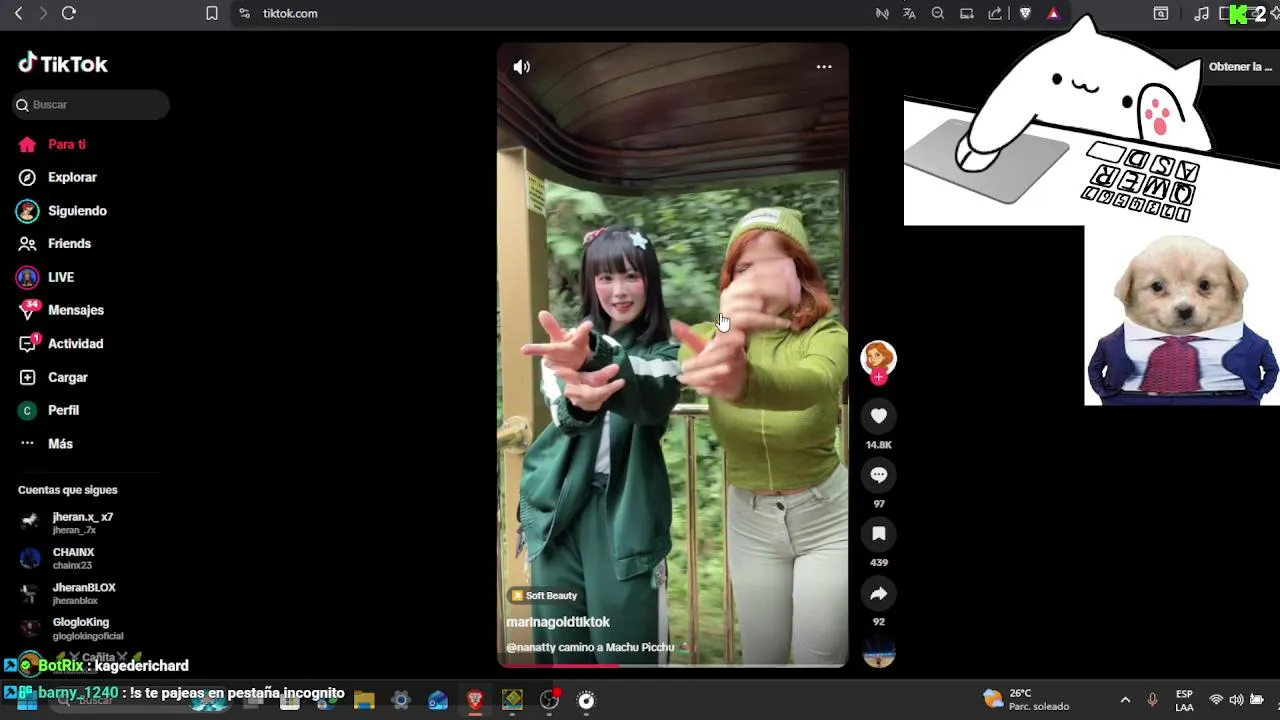Toggle the video sound speaker icon
This screenshot has height=720, width=1280.
(x=521, y=67)
